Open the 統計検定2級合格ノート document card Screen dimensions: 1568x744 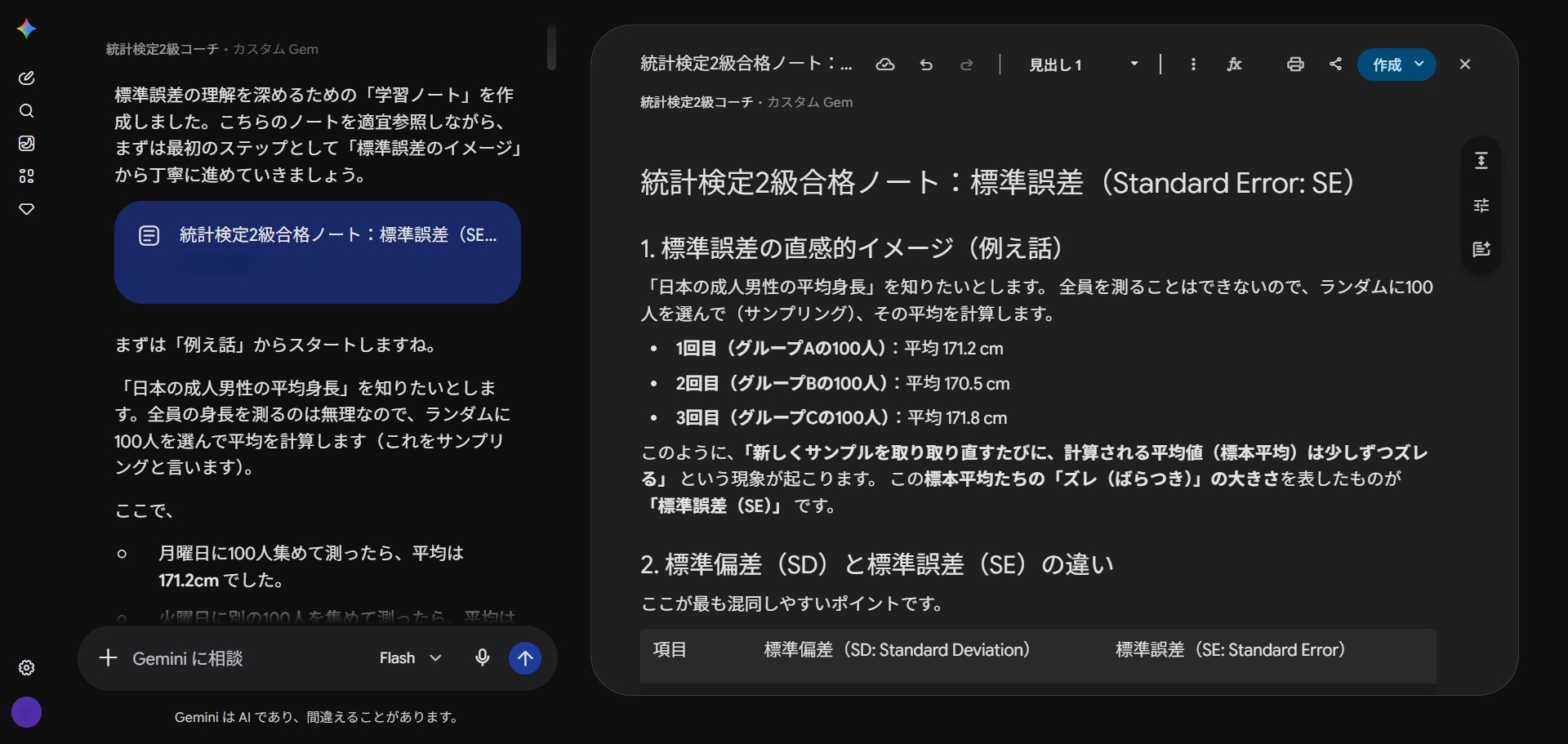click(318, 252)
